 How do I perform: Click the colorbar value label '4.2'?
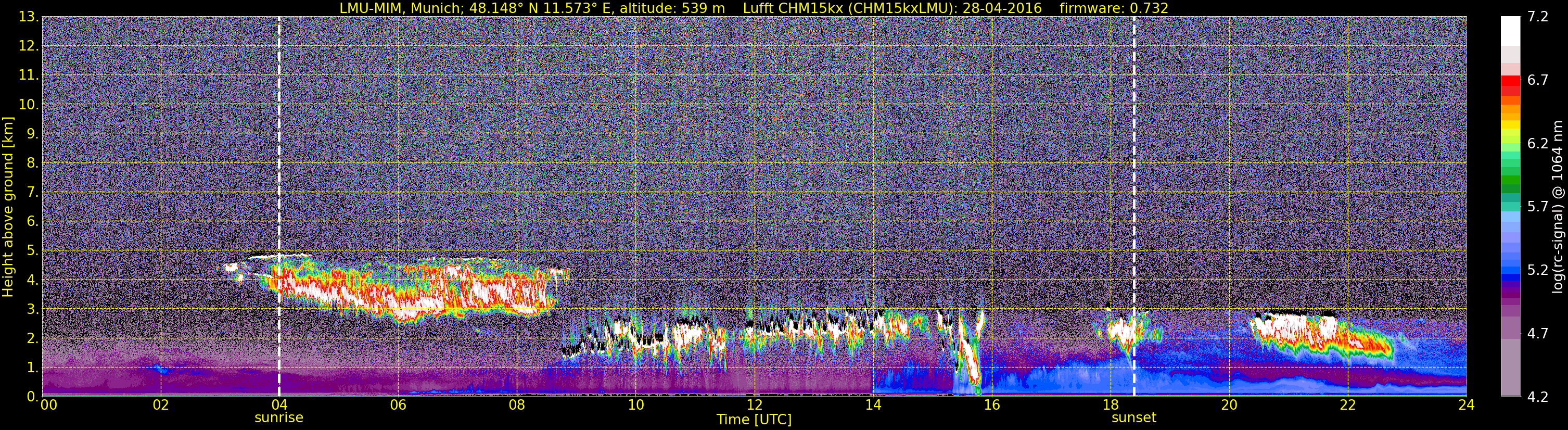pos(1538,397)
